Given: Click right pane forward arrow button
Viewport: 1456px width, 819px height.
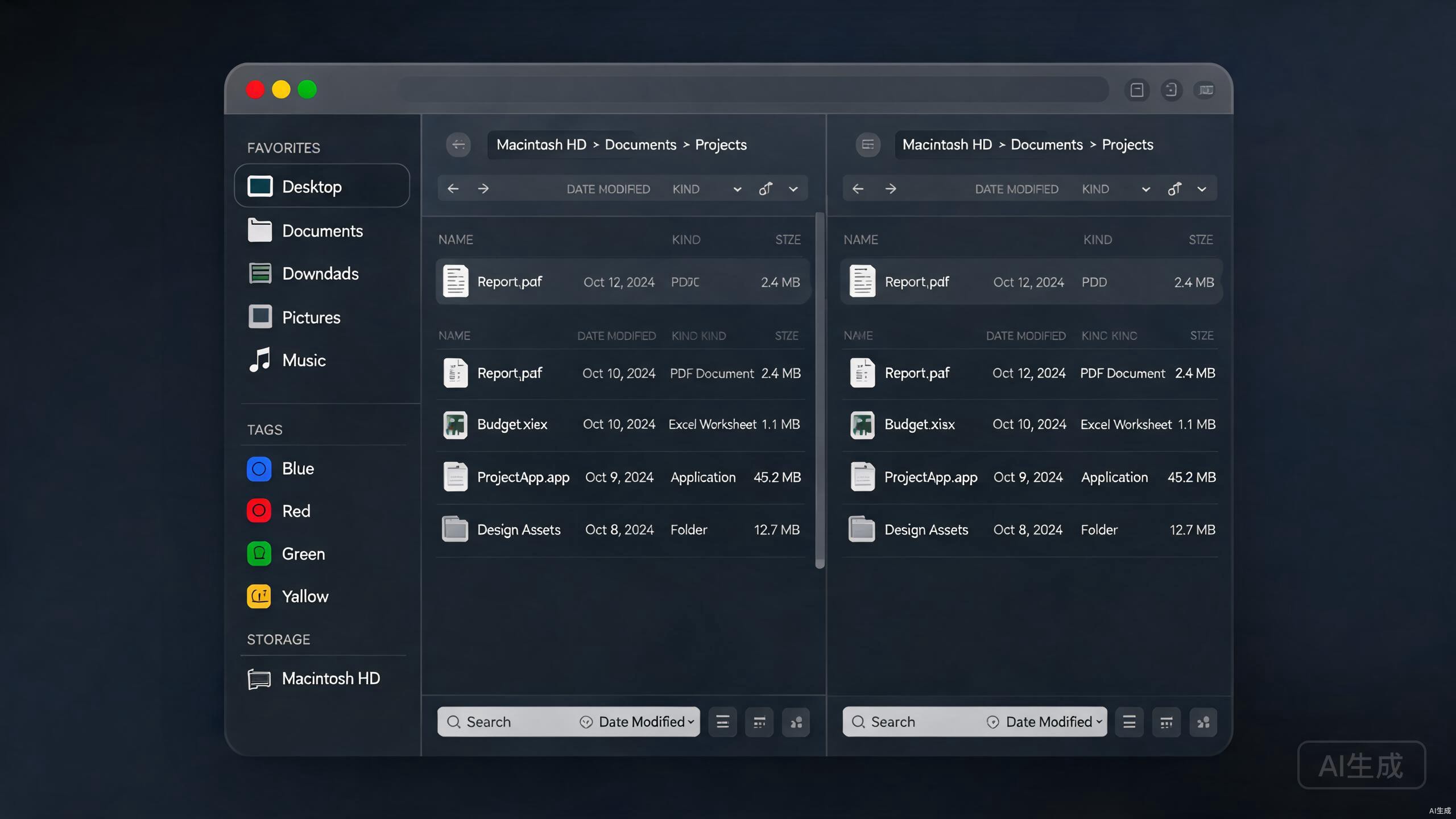Looking at the screenshot, I should 891,188.
